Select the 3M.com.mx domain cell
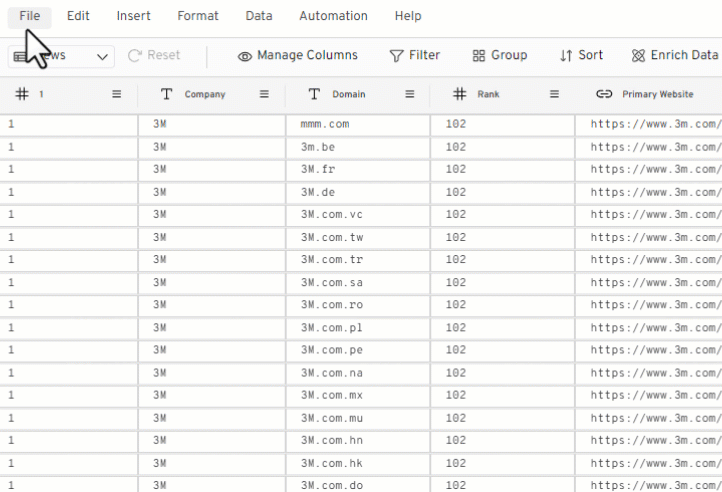The width and height of the screenshot is (722, 492). tap(358, 395)
